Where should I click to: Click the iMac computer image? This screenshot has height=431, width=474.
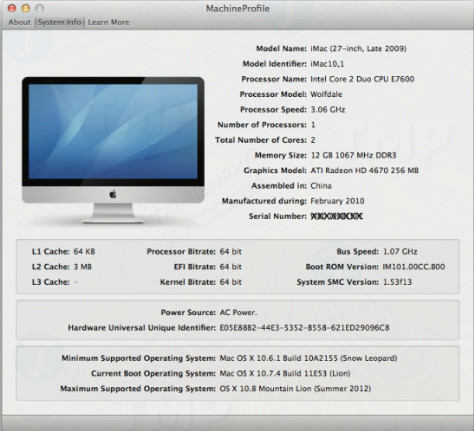(113, 150)
